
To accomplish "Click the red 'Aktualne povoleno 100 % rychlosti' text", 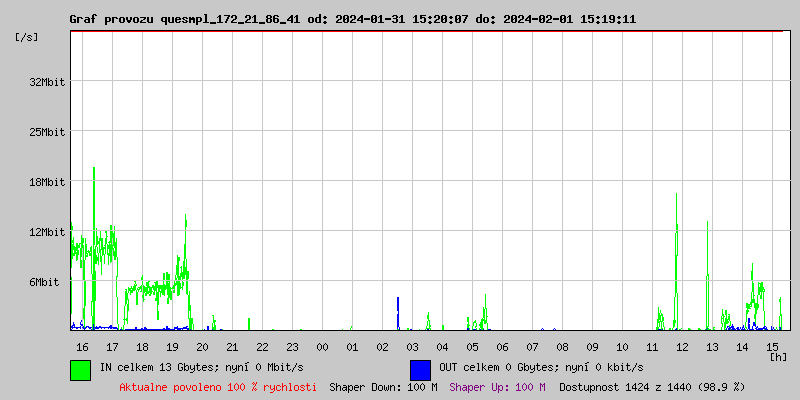I will [218, 387].
